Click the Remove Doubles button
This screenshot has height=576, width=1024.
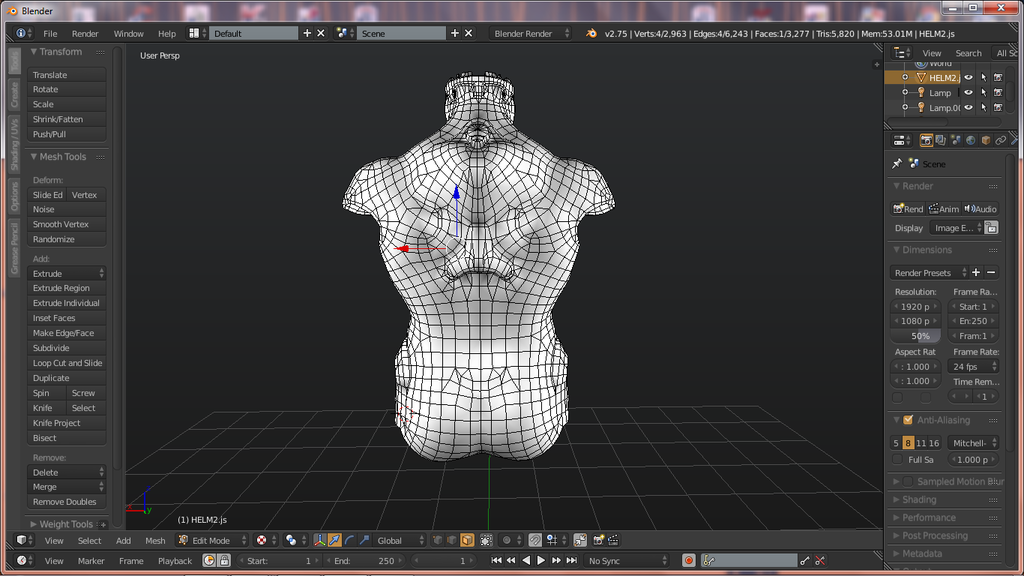pyautogui.click(x=67, y=502)
